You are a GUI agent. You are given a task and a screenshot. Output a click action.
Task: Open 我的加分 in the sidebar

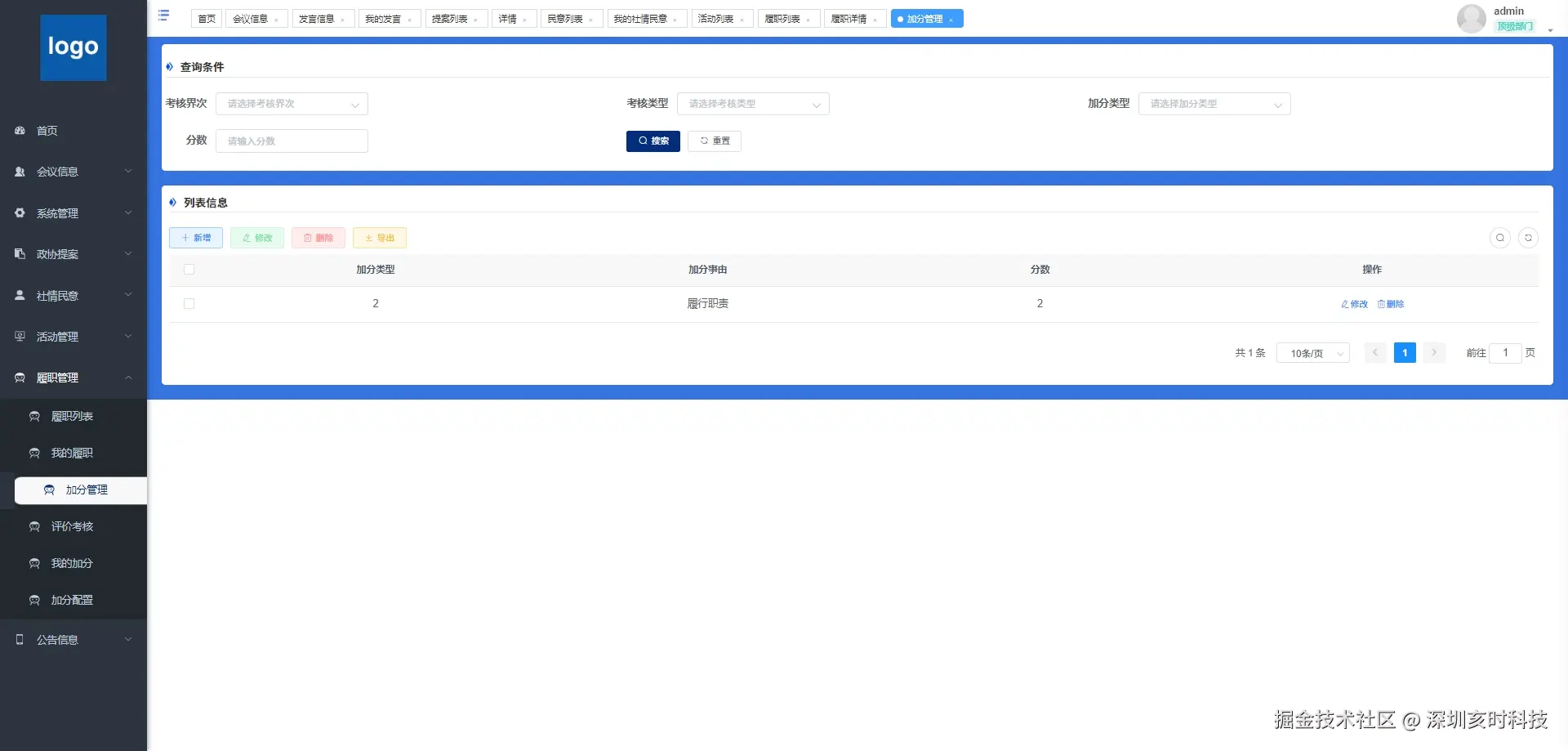point(73,564)
